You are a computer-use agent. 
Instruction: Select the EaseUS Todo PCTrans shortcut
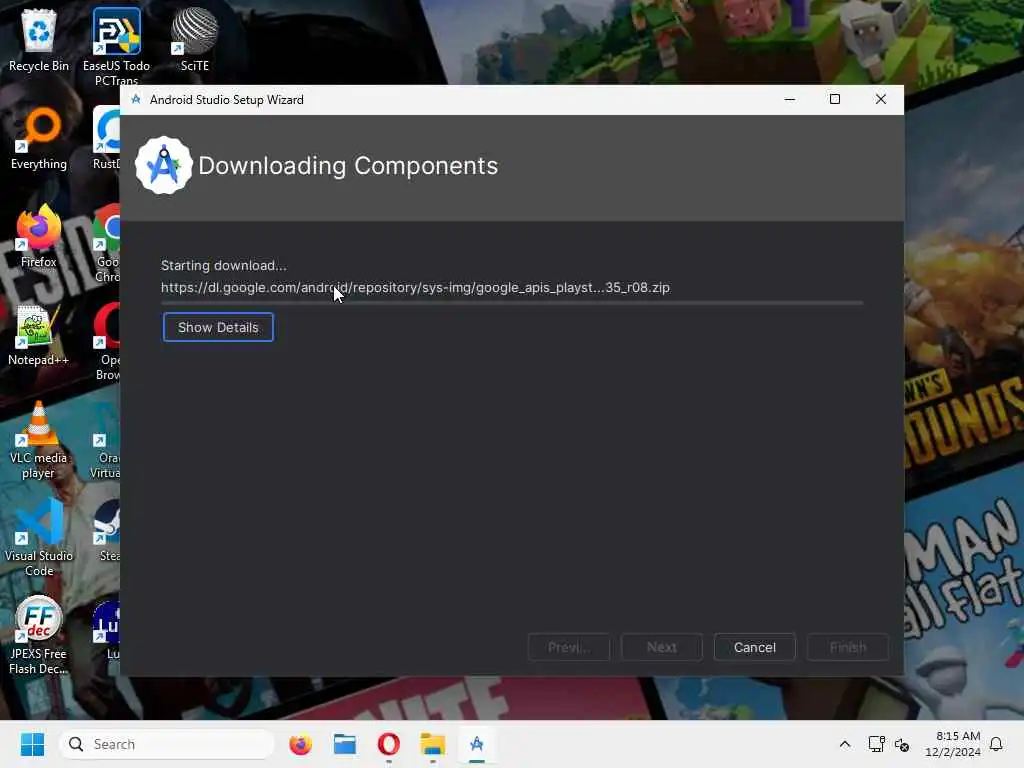(x=116, y=47)
